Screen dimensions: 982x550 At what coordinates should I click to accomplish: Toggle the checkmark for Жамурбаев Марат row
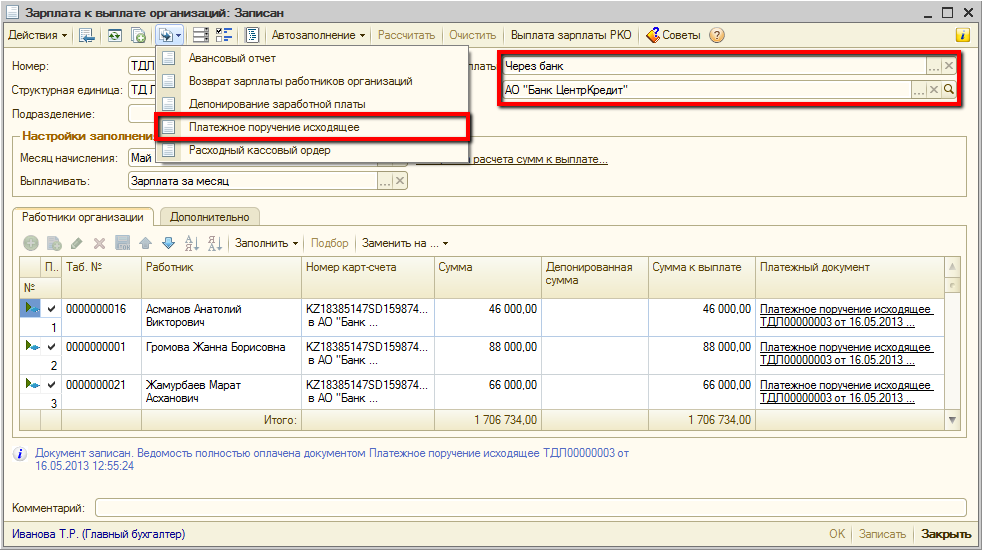[x=51, y=385]
